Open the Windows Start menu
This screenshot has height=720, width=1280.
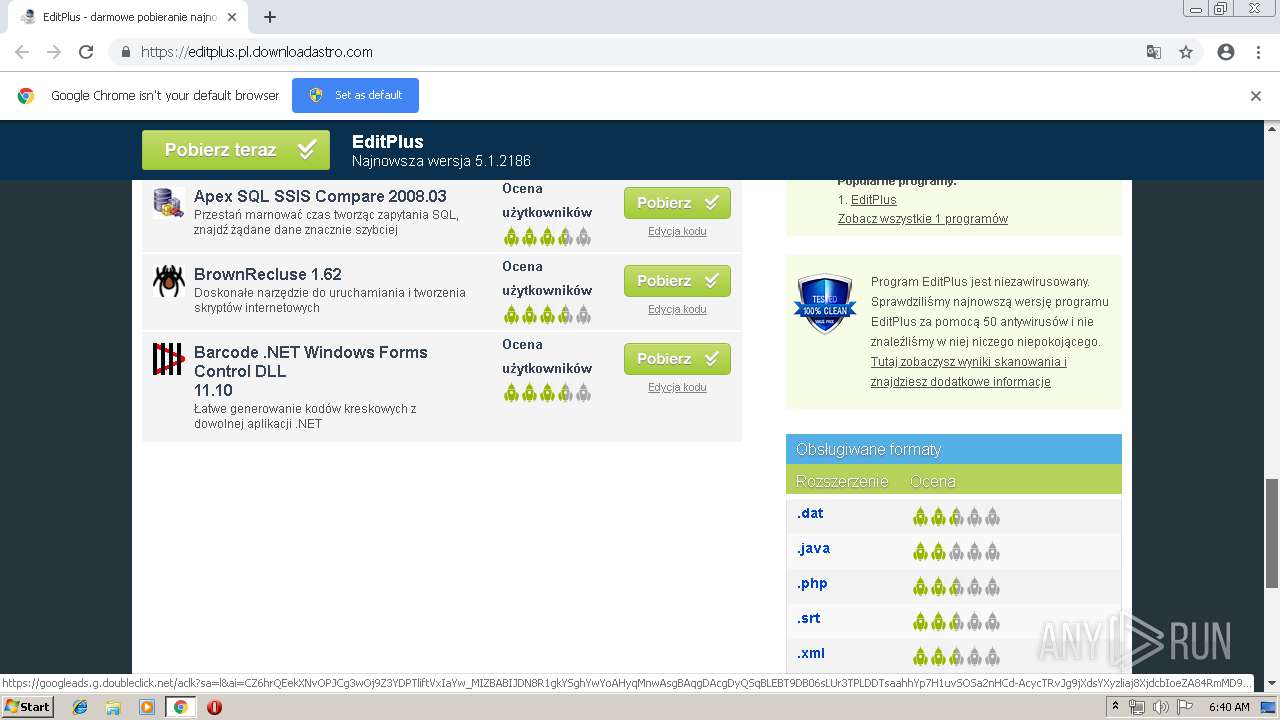(x=28, y=706)
